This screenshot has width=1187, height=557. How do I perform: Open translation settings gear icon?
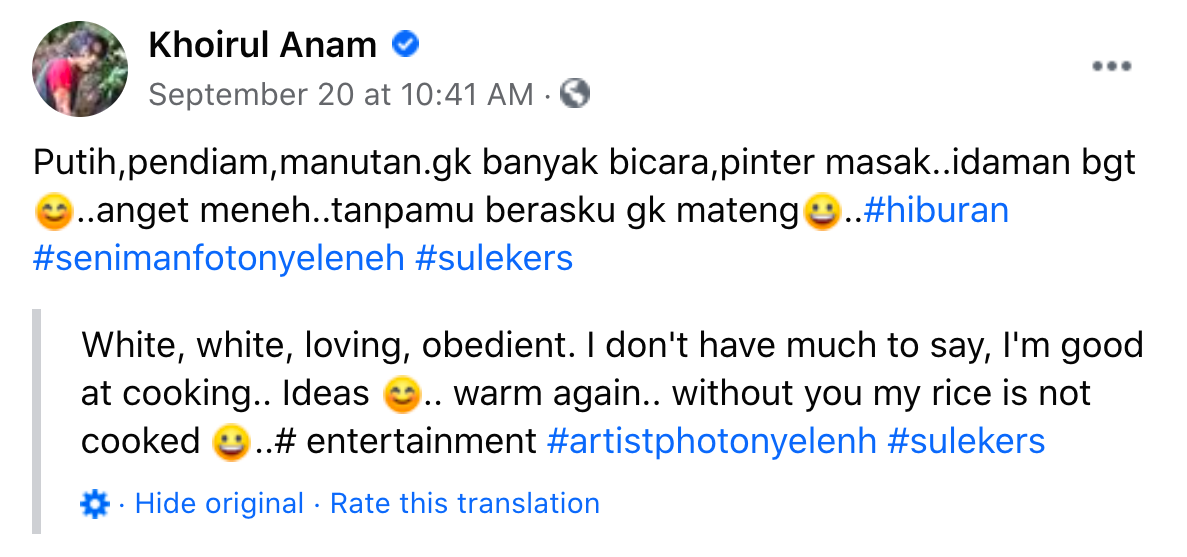(94, 504)
